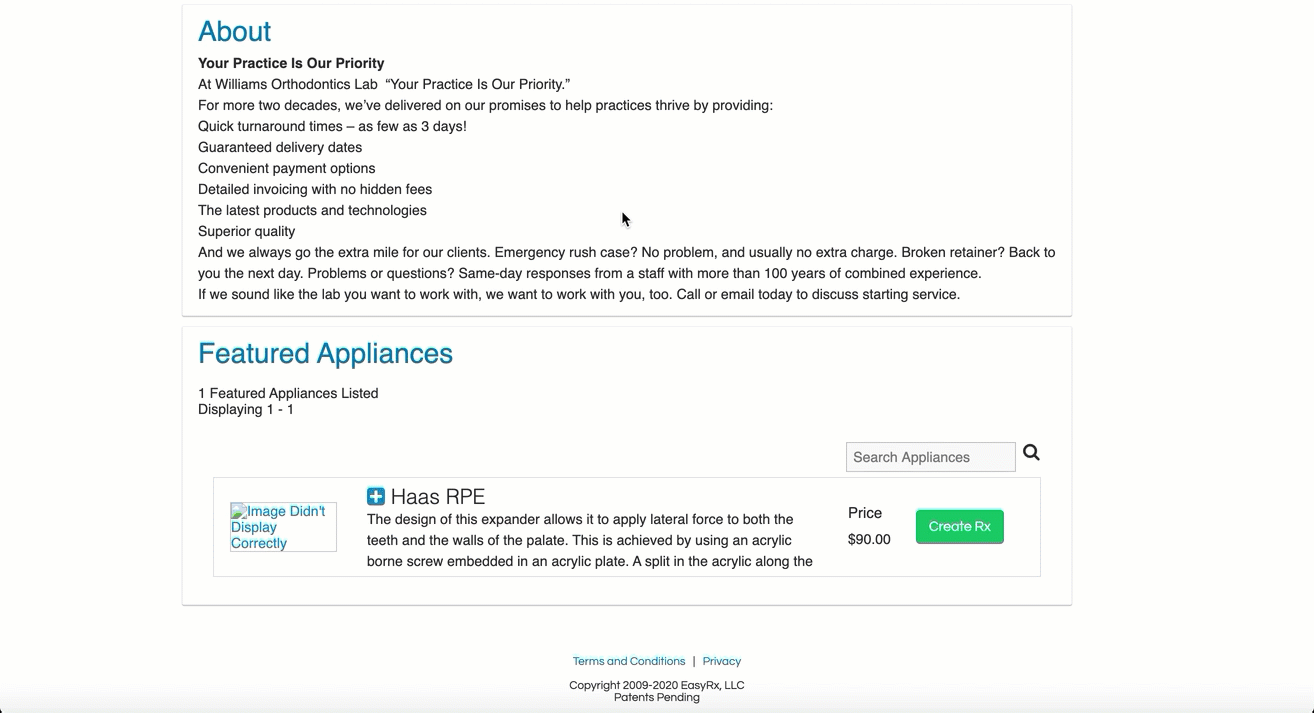Click the Price label above the amount
Screen dimensions: 1314x713
point(865,513)
